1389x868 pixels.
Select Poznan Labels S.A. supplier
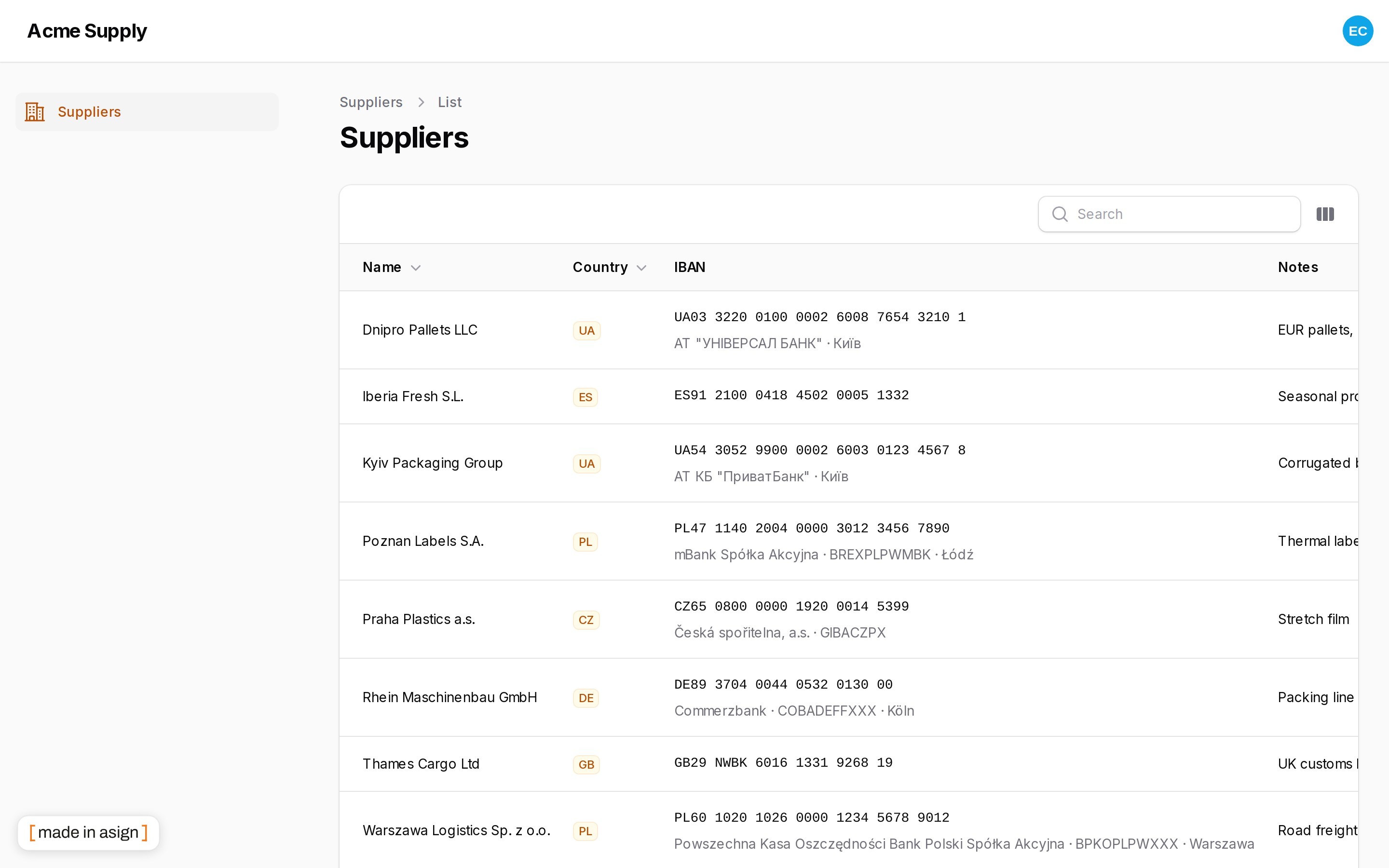(x=423, y=542)
